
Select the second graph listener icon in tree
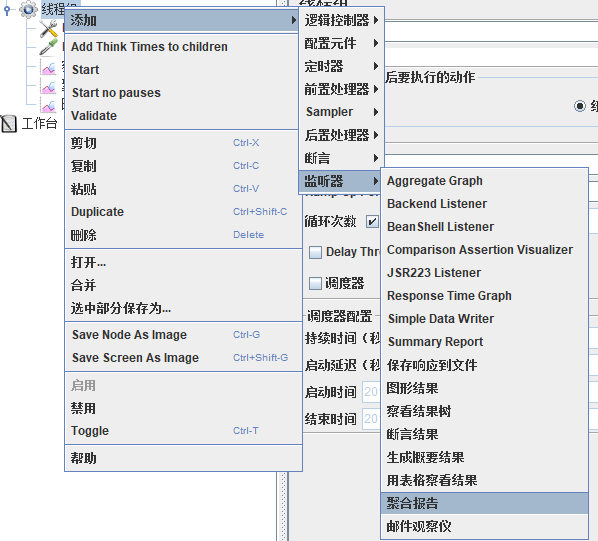point(48,86)
